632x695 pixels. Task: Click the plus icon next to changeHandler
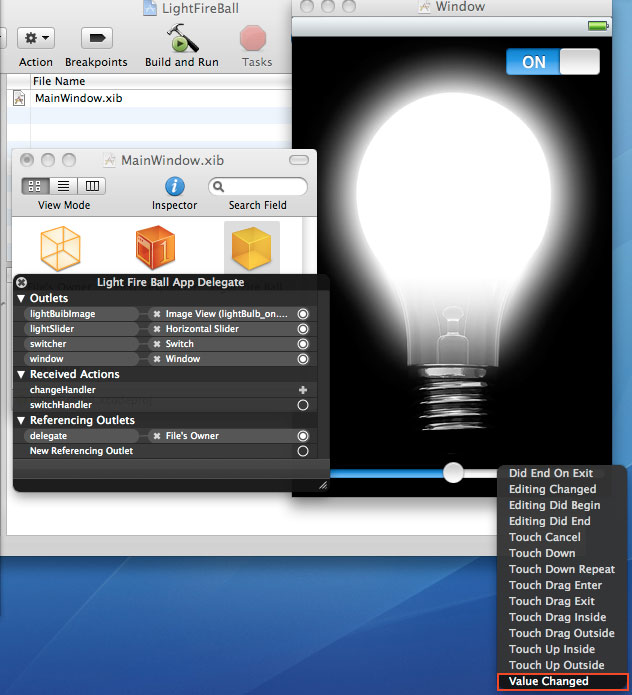(303, 390)
